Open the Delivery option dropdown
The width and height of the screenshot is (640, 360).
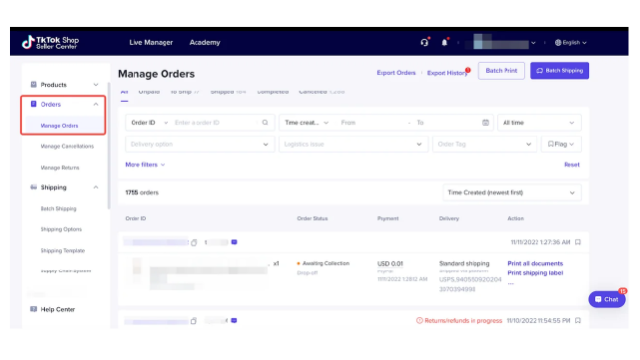point(200,144)
